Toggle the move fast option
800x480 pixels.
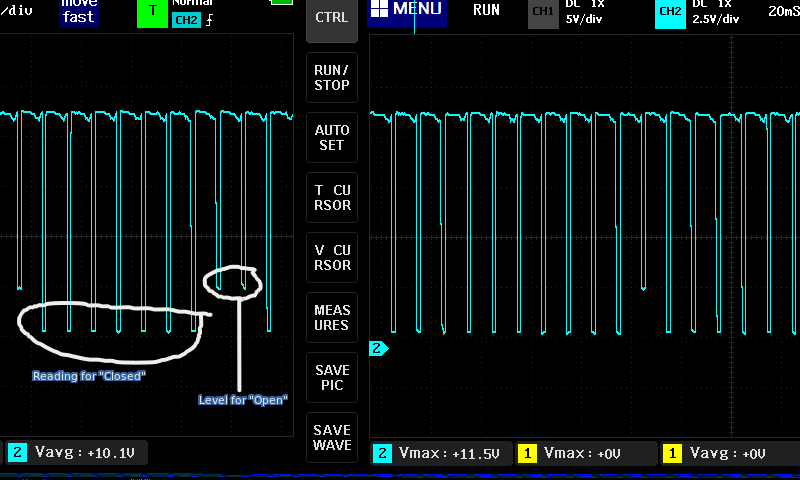click(79, 10)
